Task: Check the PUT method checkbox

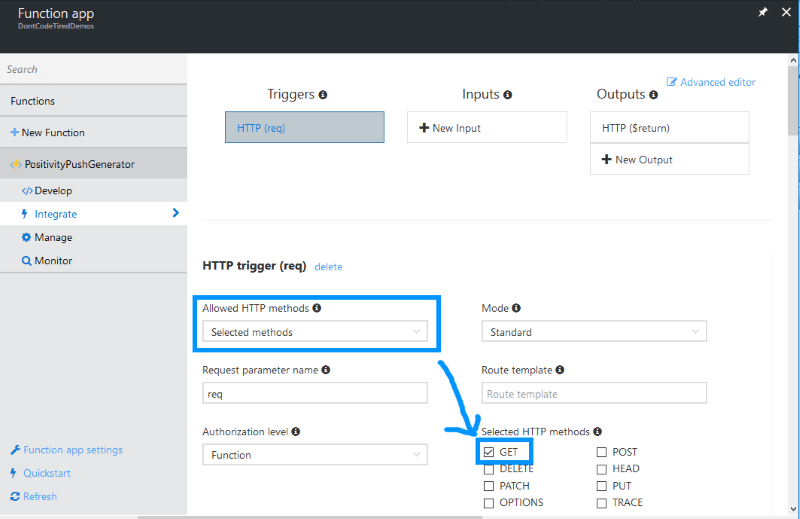Action: pyautogui.click(x=602, y=486)
